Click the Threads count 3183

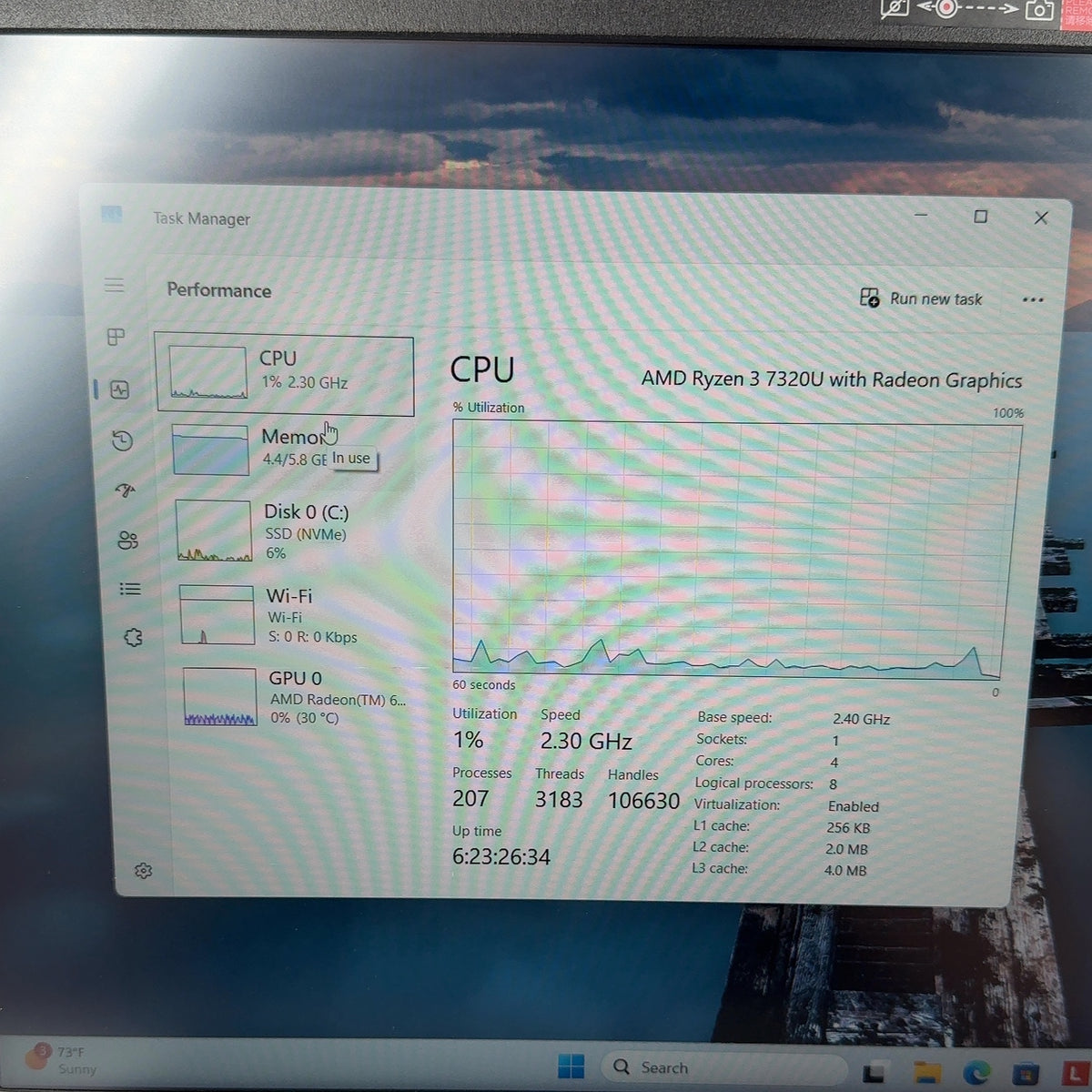559,800
